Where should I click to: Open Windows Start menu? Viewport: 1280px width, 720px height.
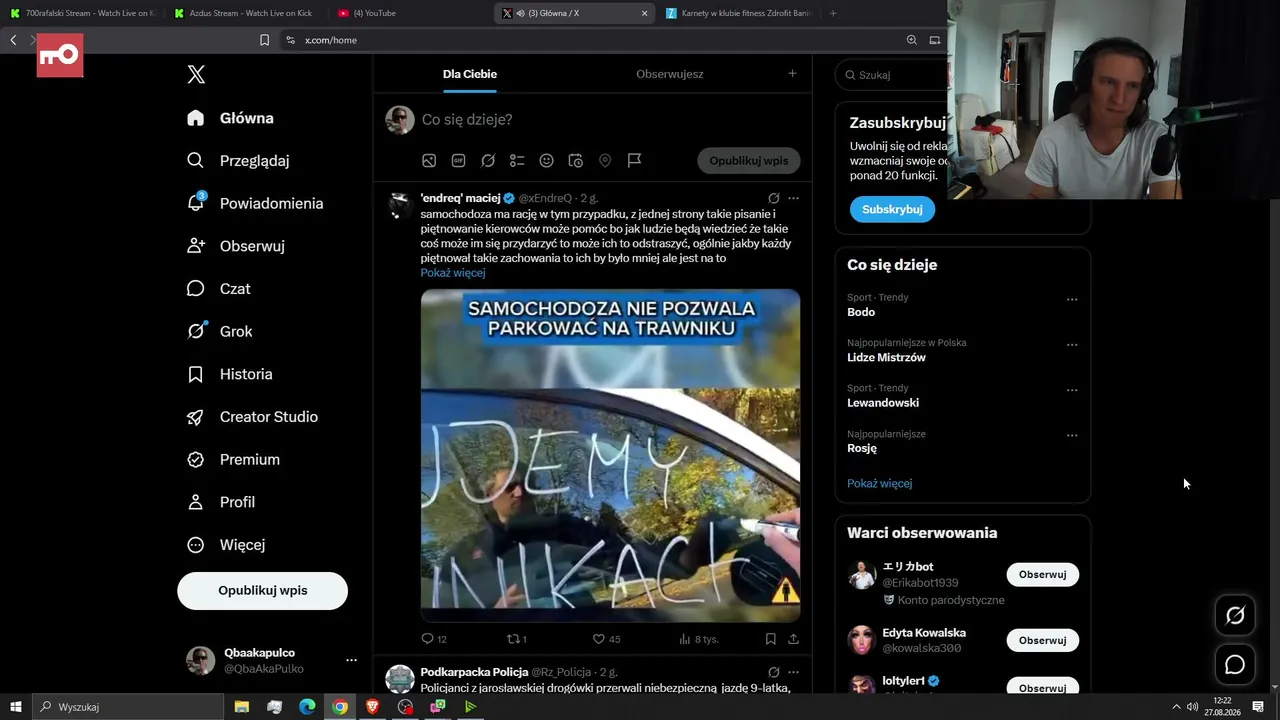pos(15,707)
